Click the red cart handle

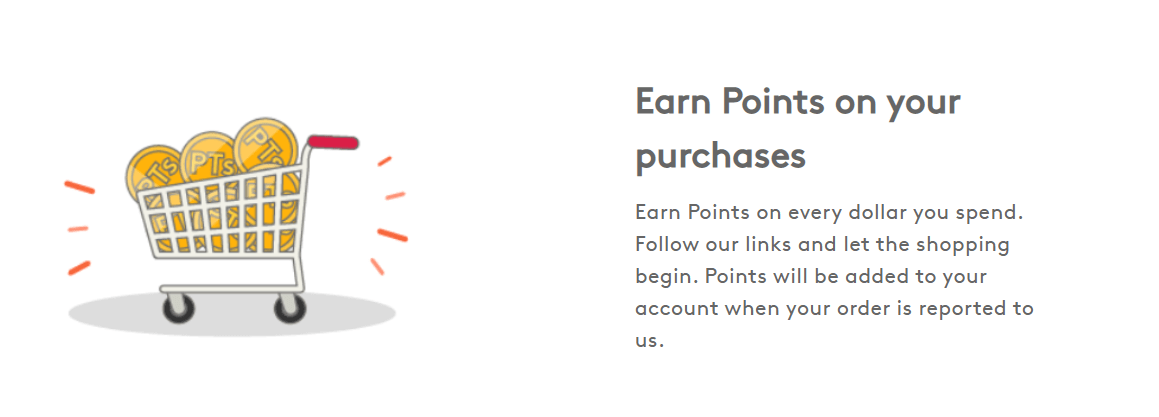tap(334, 142)
